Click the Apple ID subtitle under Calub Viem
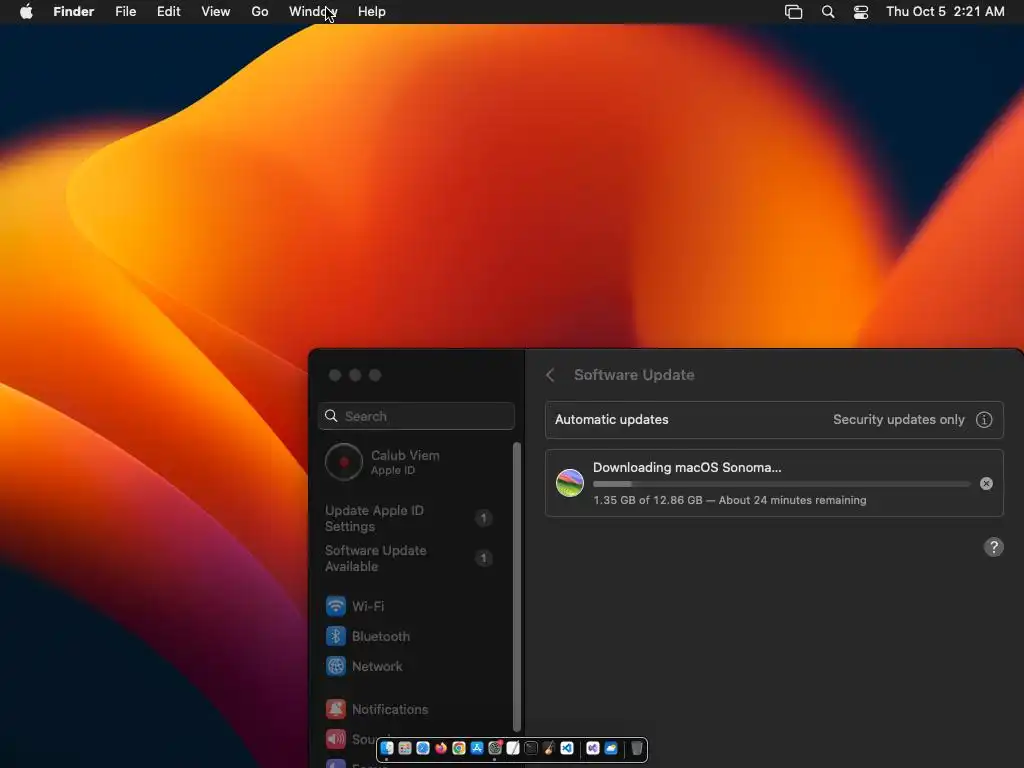Image resolution: width=1024 pixels, height=768 pixels. pyautogui.click(x=392, y=470)
